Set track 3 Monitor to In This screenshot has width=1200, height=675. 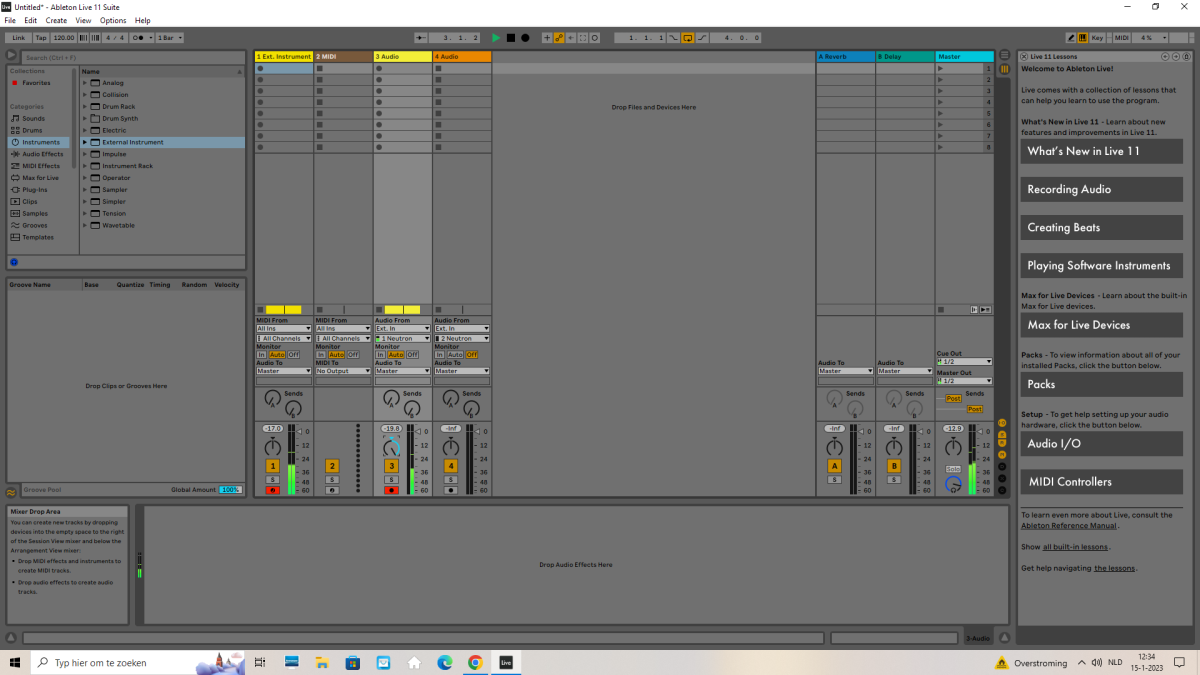click(x=380, y=355)
